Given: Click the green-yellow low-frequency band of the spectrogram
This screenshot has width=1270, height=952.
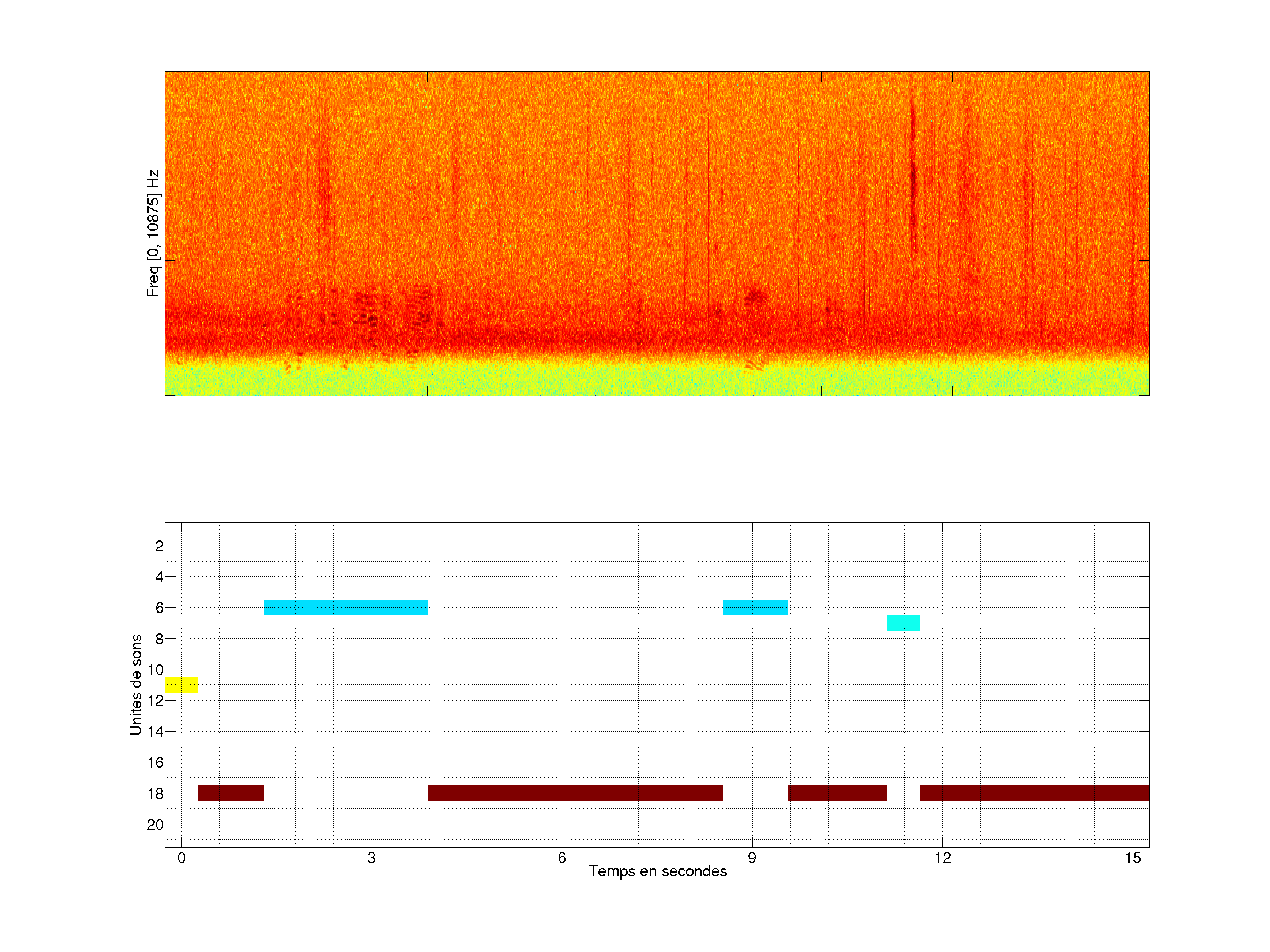Looking at the screenshot, I should coord(657,380).
